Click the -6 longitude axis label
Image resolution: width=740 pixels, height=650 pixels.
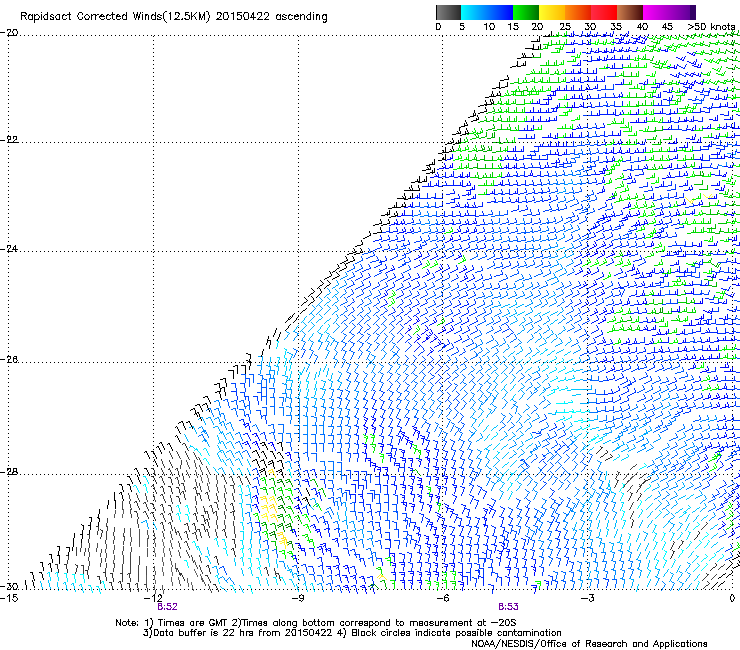click(x=442, y=598)
